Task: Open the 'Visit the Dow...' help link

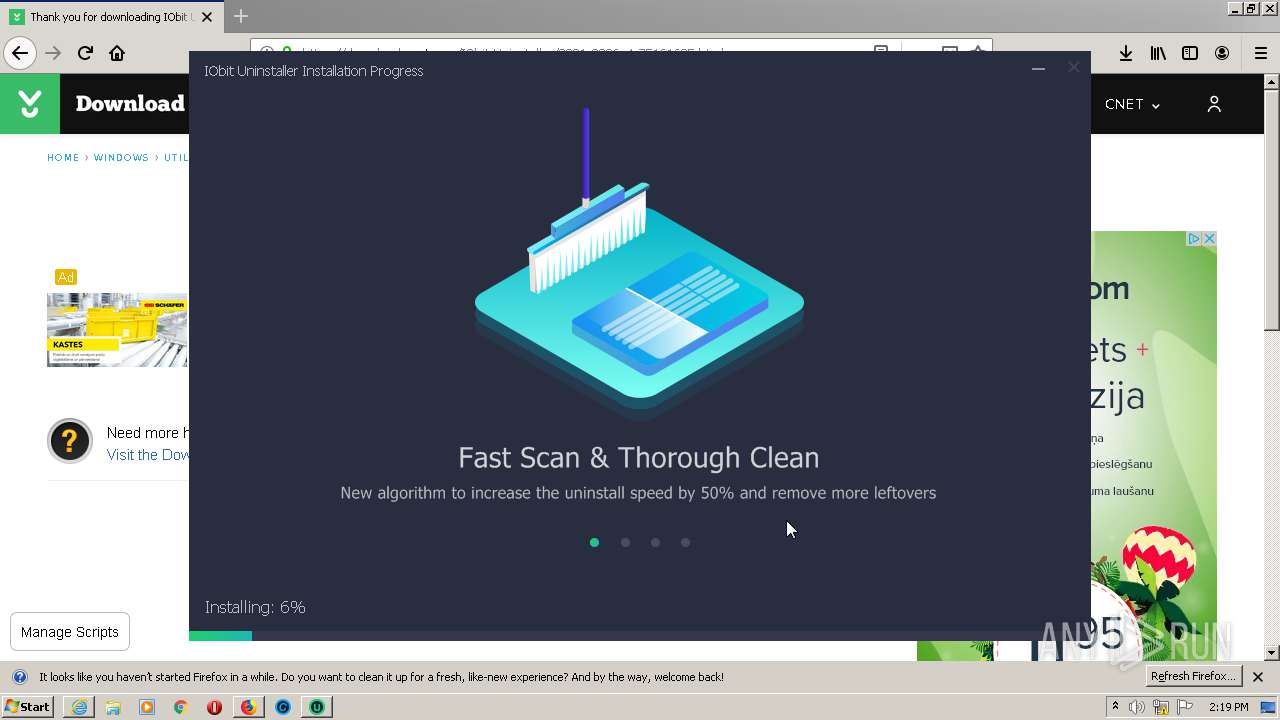Action: tap(148, 455)
